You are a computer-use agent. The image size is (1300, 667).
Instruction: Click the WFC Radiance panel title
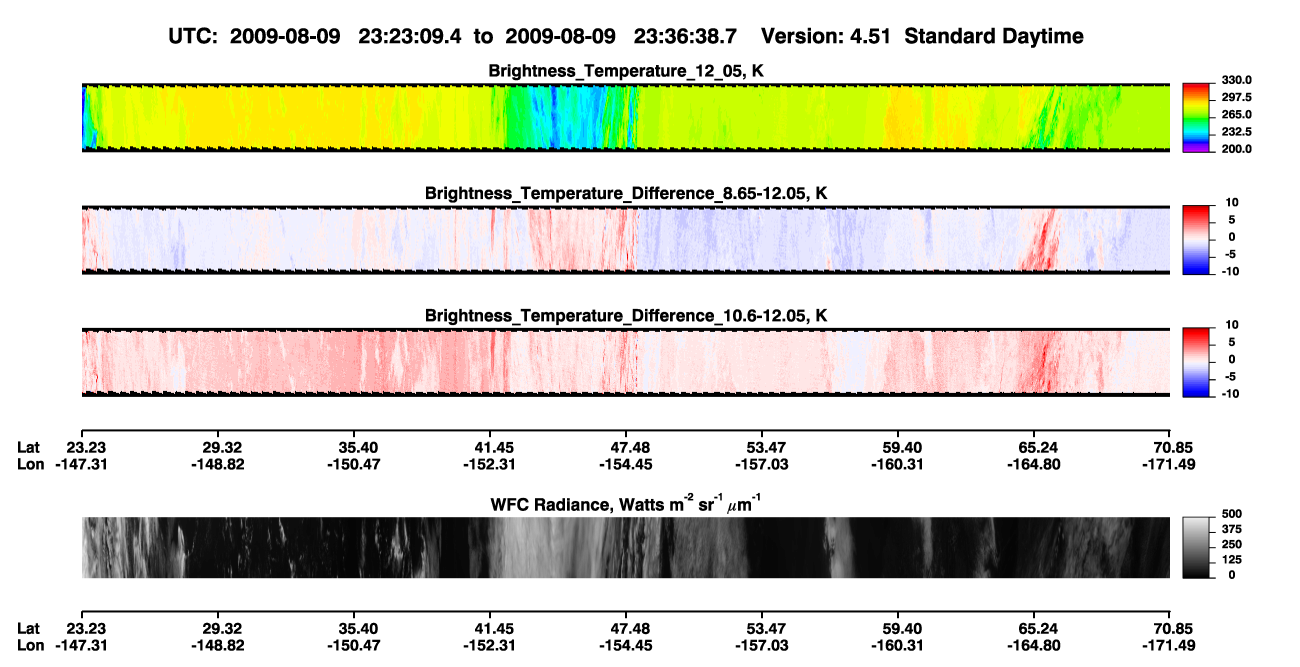click(x=626, y=503)
